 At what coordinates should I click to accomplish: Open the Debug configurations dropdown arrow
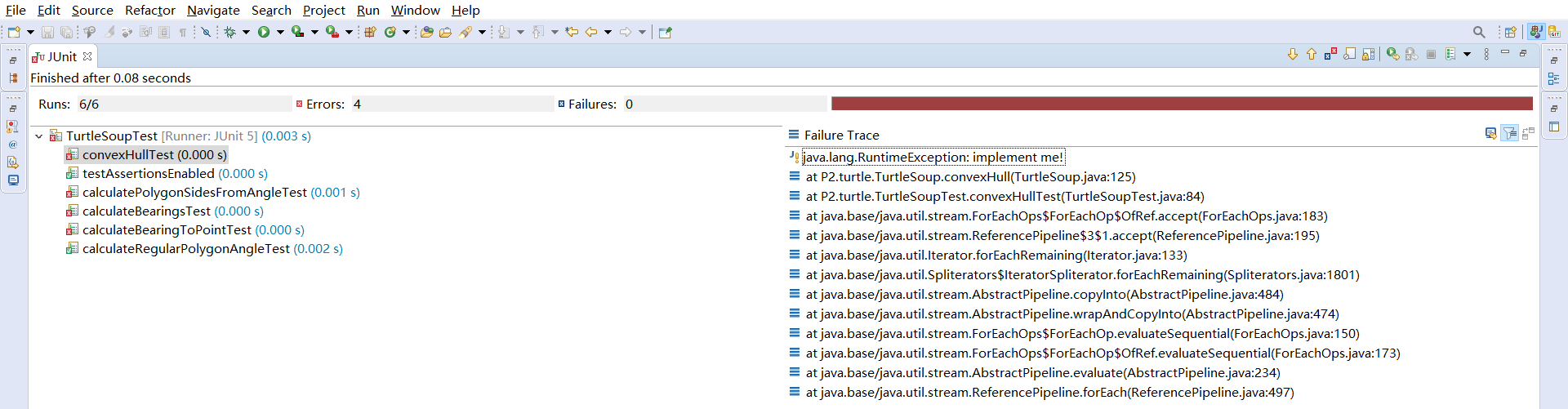(246, 32)
